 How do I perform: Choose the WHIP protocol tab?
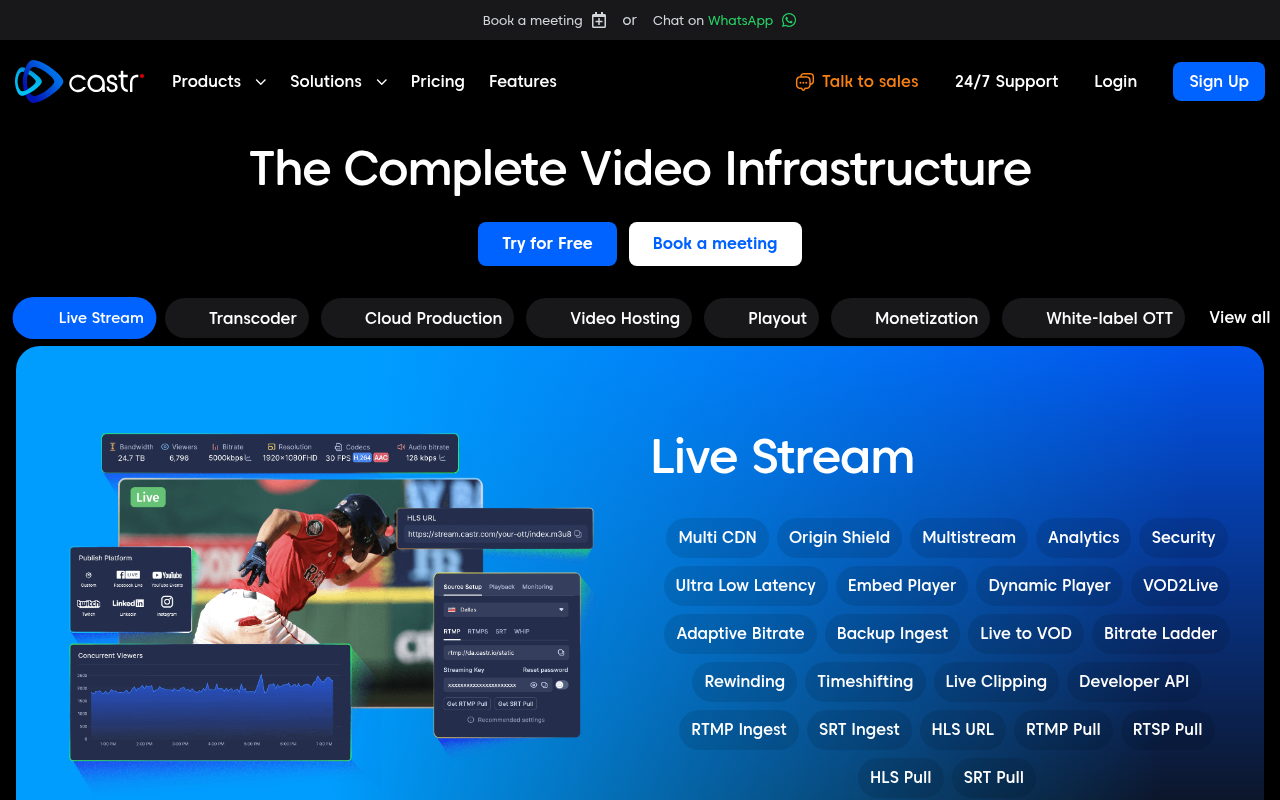coord(522,631)
